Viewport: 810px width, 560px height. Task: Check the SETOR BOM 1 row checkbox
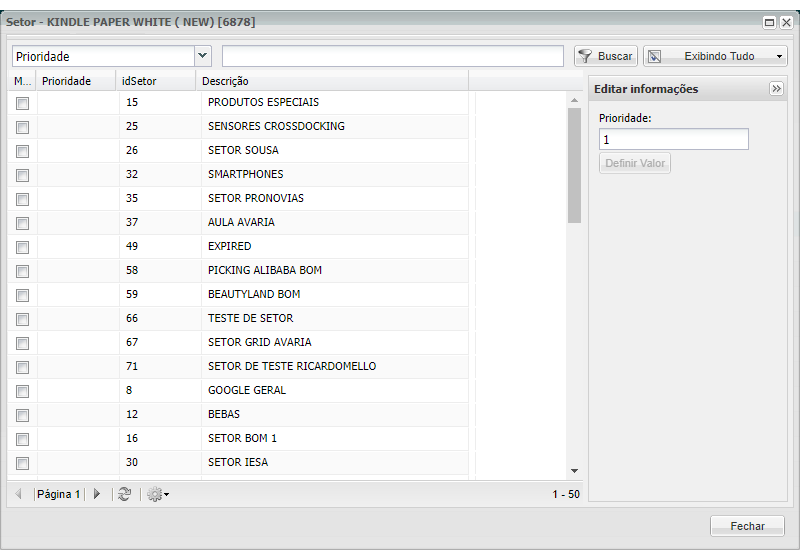coord(22,440)
